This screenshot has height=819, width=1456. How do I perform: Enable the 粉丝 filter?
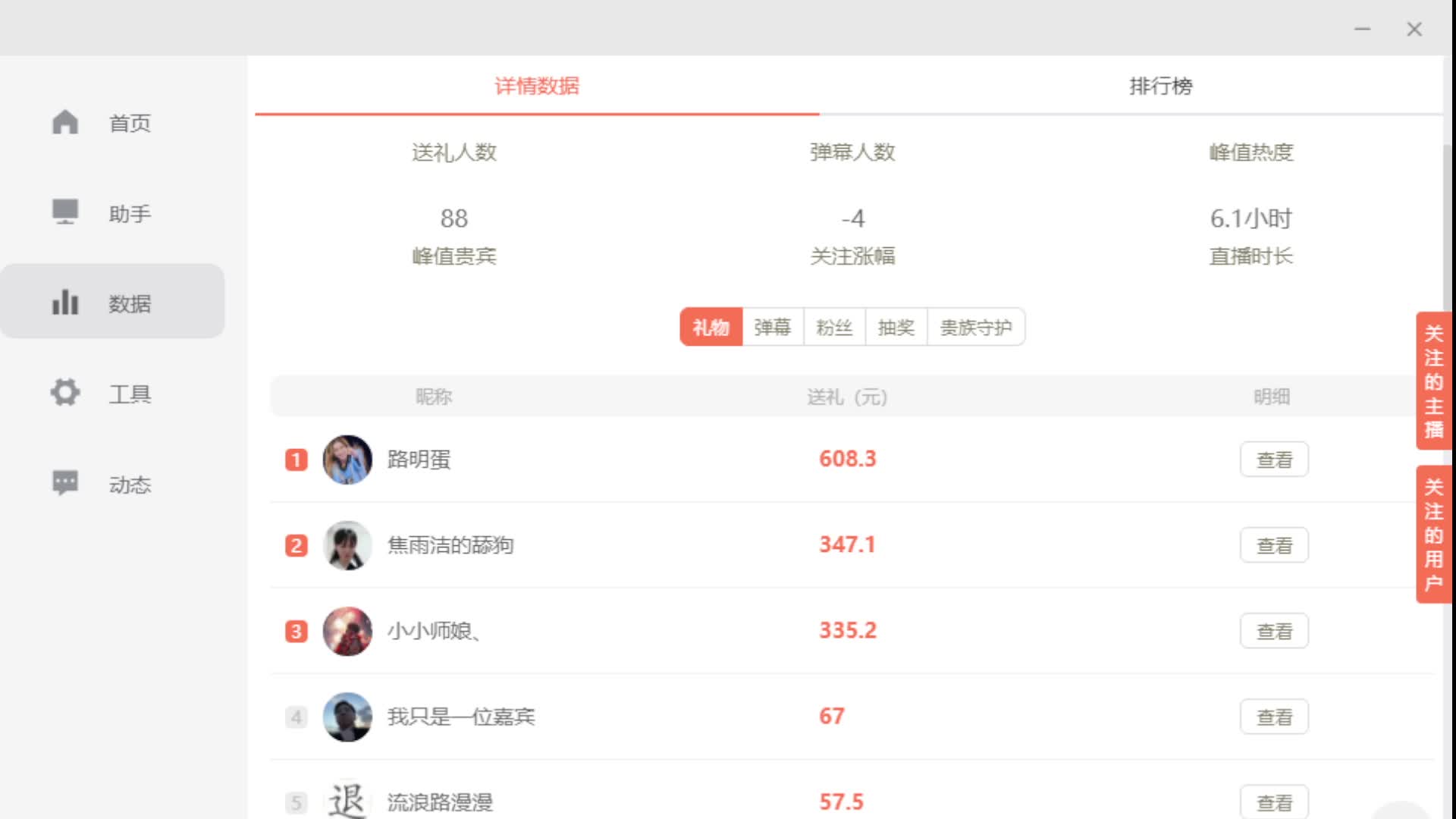[x=833, y=327]
